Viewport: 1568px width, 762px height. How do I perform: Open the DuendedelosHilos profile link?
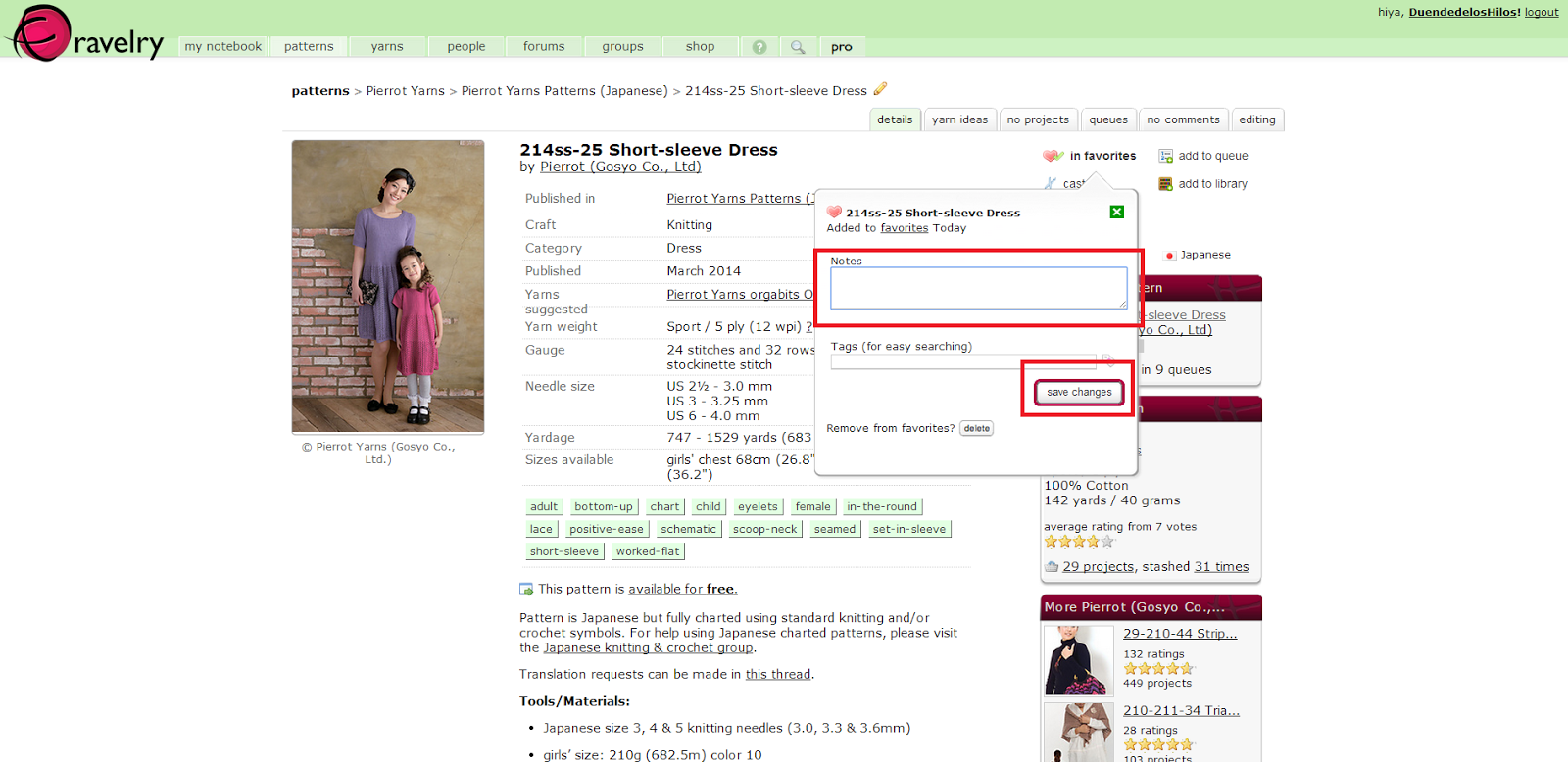1464,12
